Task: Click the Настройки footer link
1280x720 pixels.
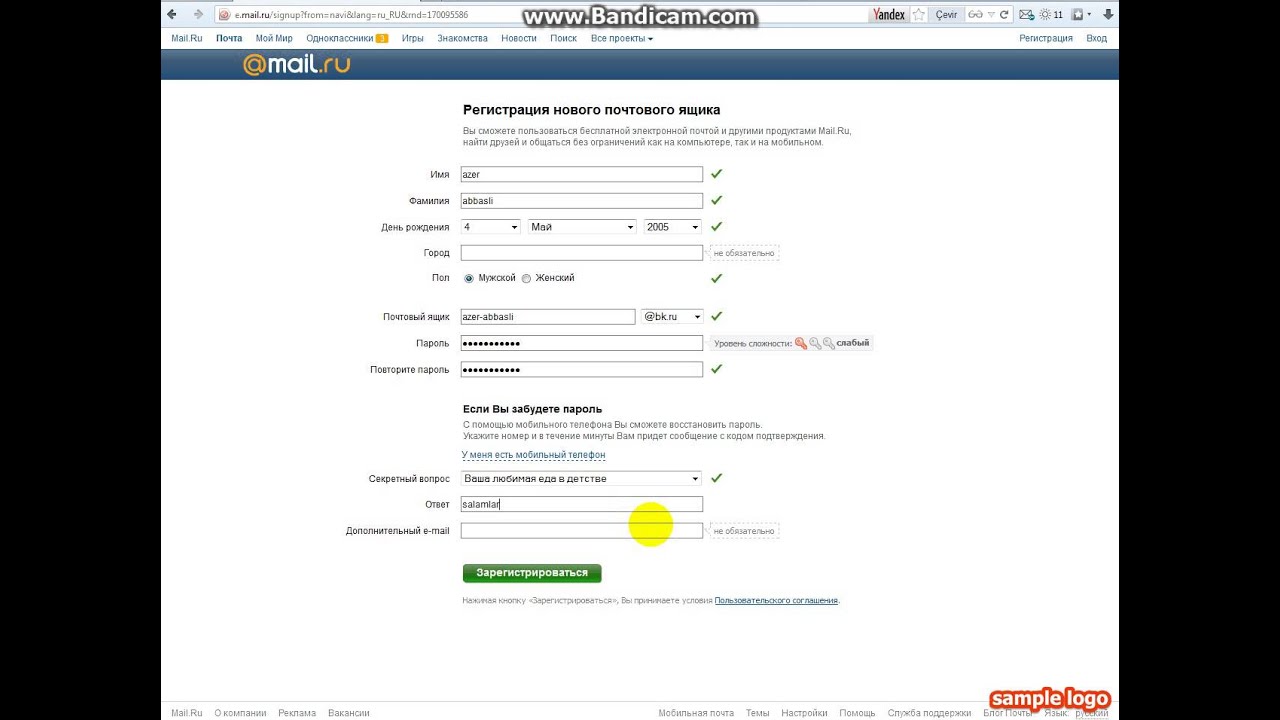Action: (x=804, y=713)
